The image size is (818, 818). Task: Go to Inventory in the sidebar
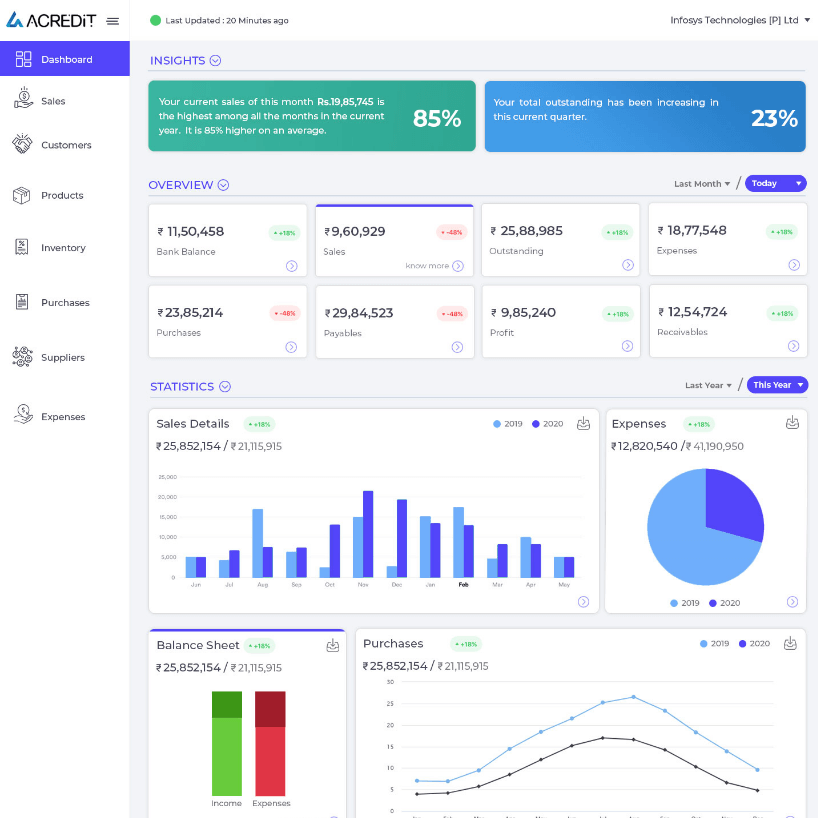[x=63, y=248]
